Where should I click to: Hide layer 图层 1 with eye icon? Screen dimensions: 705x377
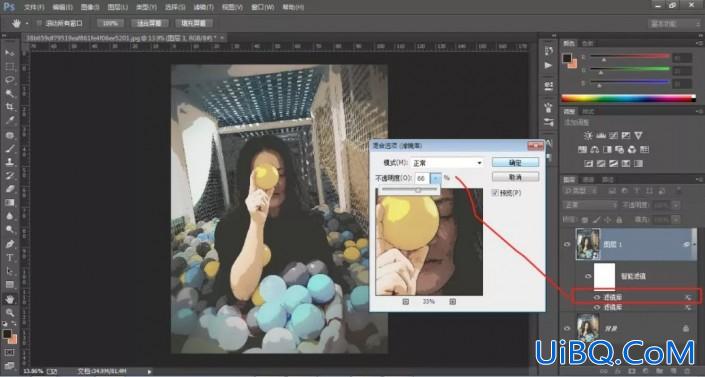(x=567, y=244)
